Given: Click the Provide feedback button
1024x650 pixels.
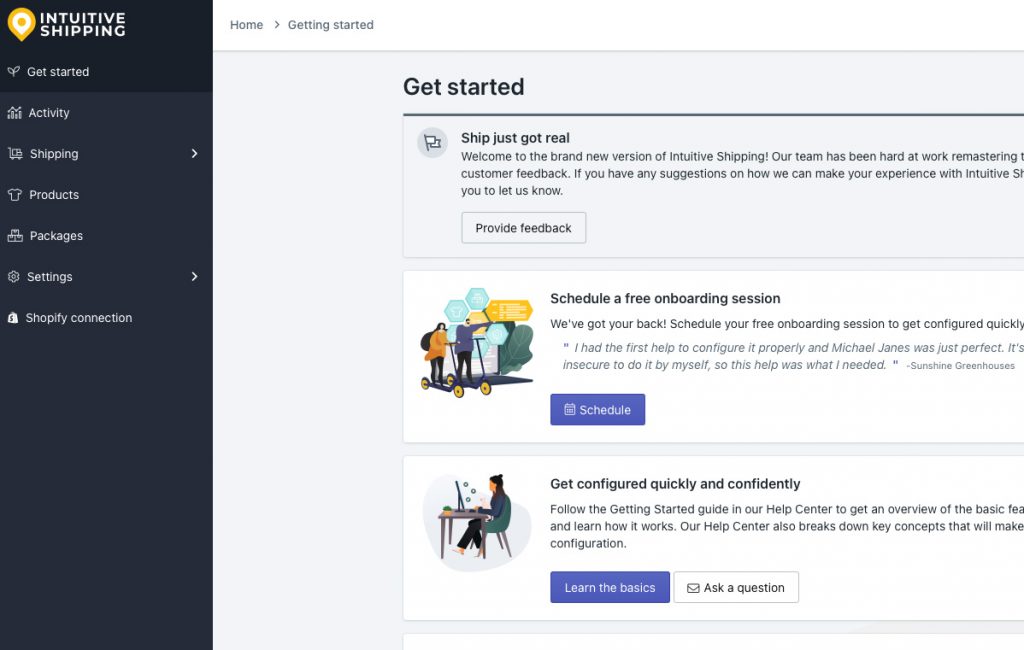Looking at the screenshot, I should tap(524, 228).
